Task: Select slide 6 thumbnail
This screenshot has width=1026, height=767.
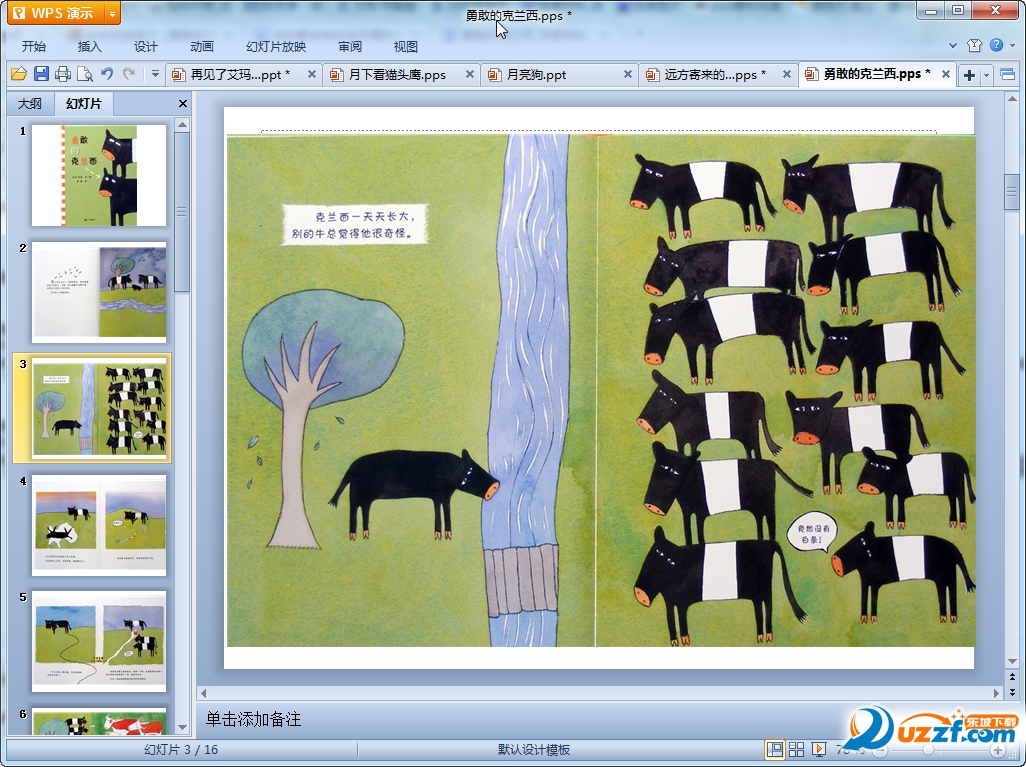Action: pyautogui.click(x=99, y=721)
